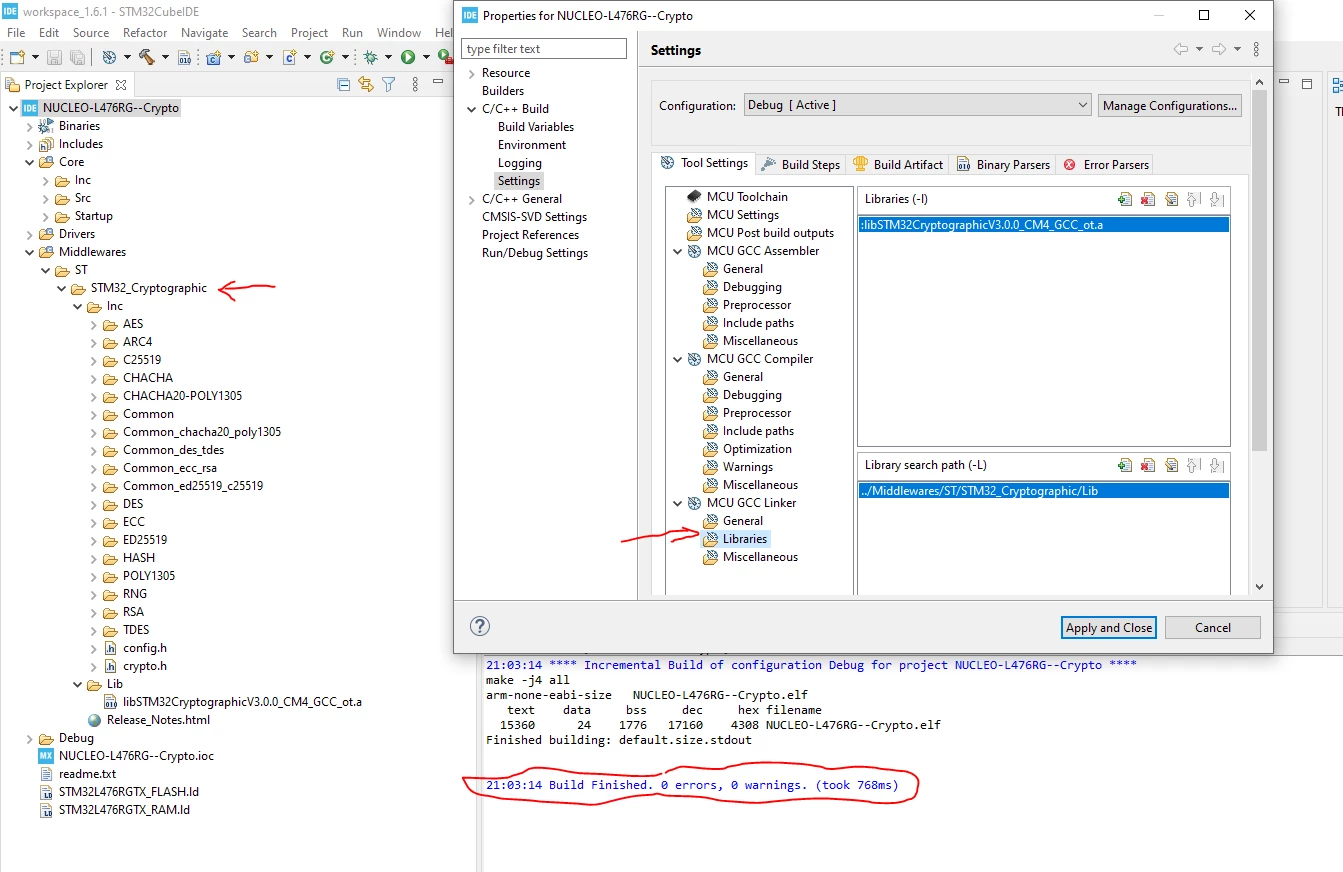Expand the AES folder in Project Explorer
1343x872 pixels.
[94, 324]
